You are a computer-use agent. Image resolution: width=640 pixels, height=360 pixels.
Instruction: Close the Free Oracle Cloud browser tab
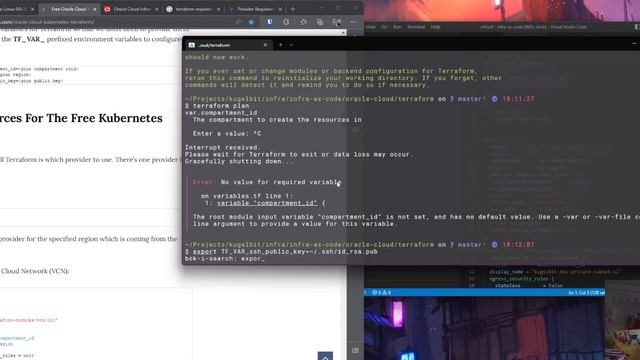95,9
